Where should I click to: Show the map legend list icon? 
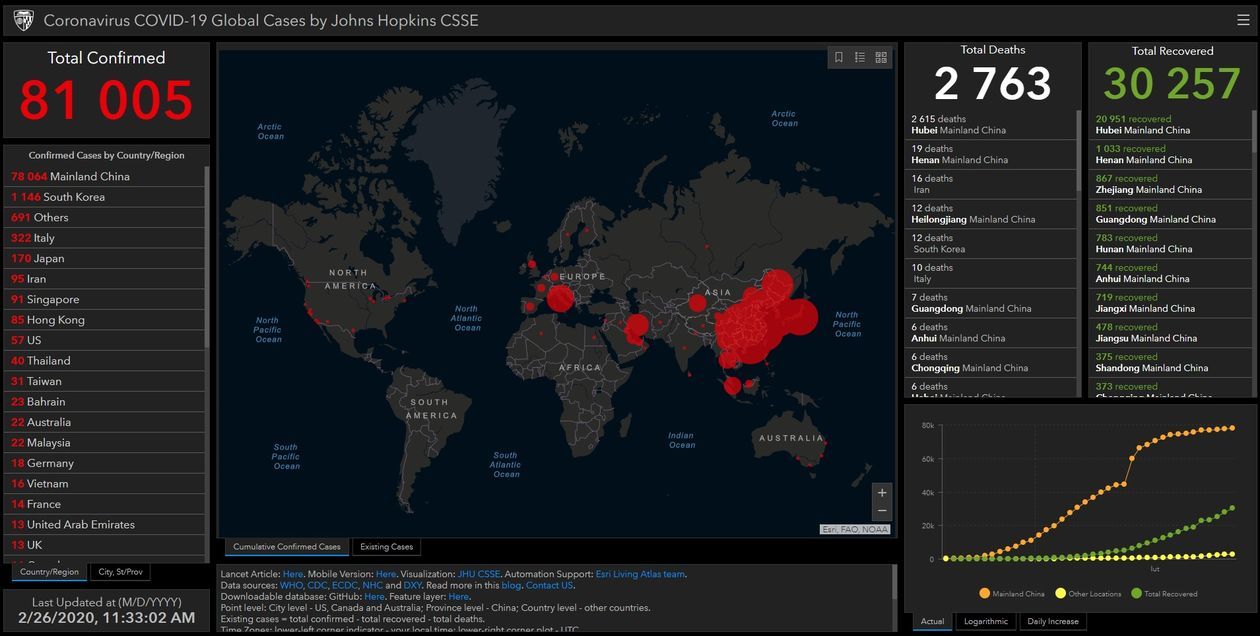click(x=860, y=58)
